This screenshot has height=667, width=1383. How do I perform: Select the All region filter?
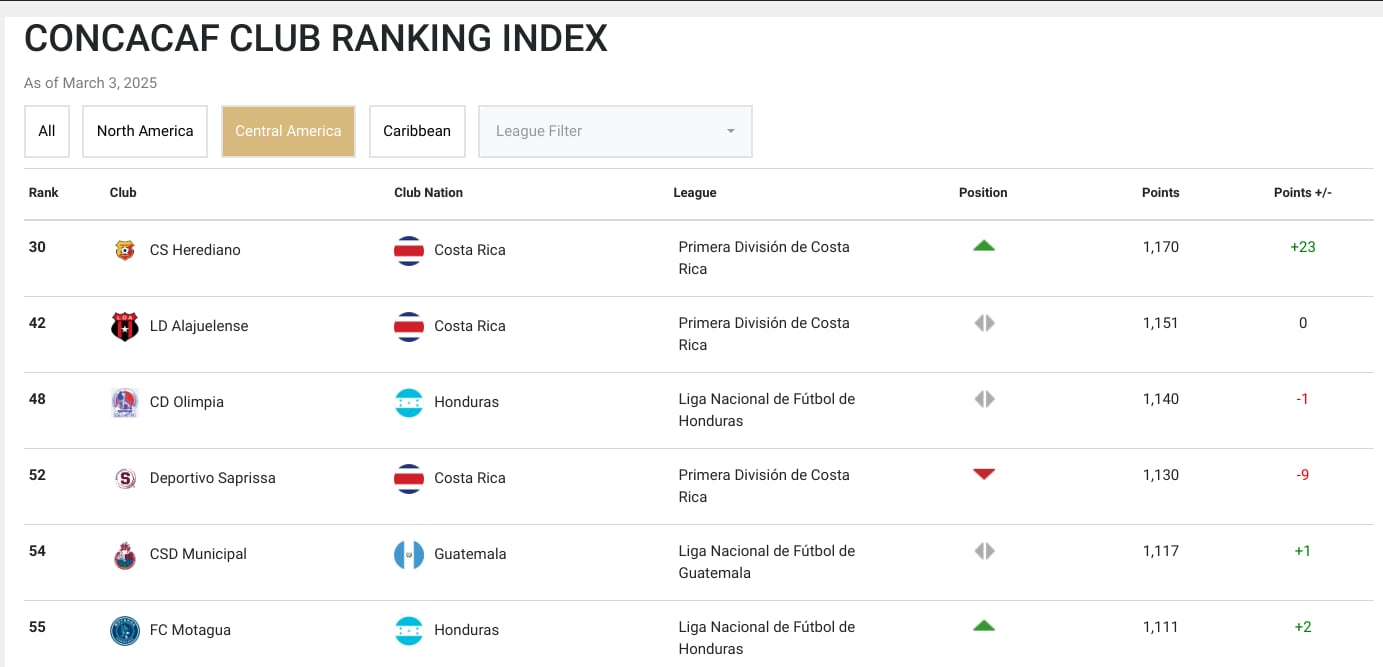click(47, 131)
